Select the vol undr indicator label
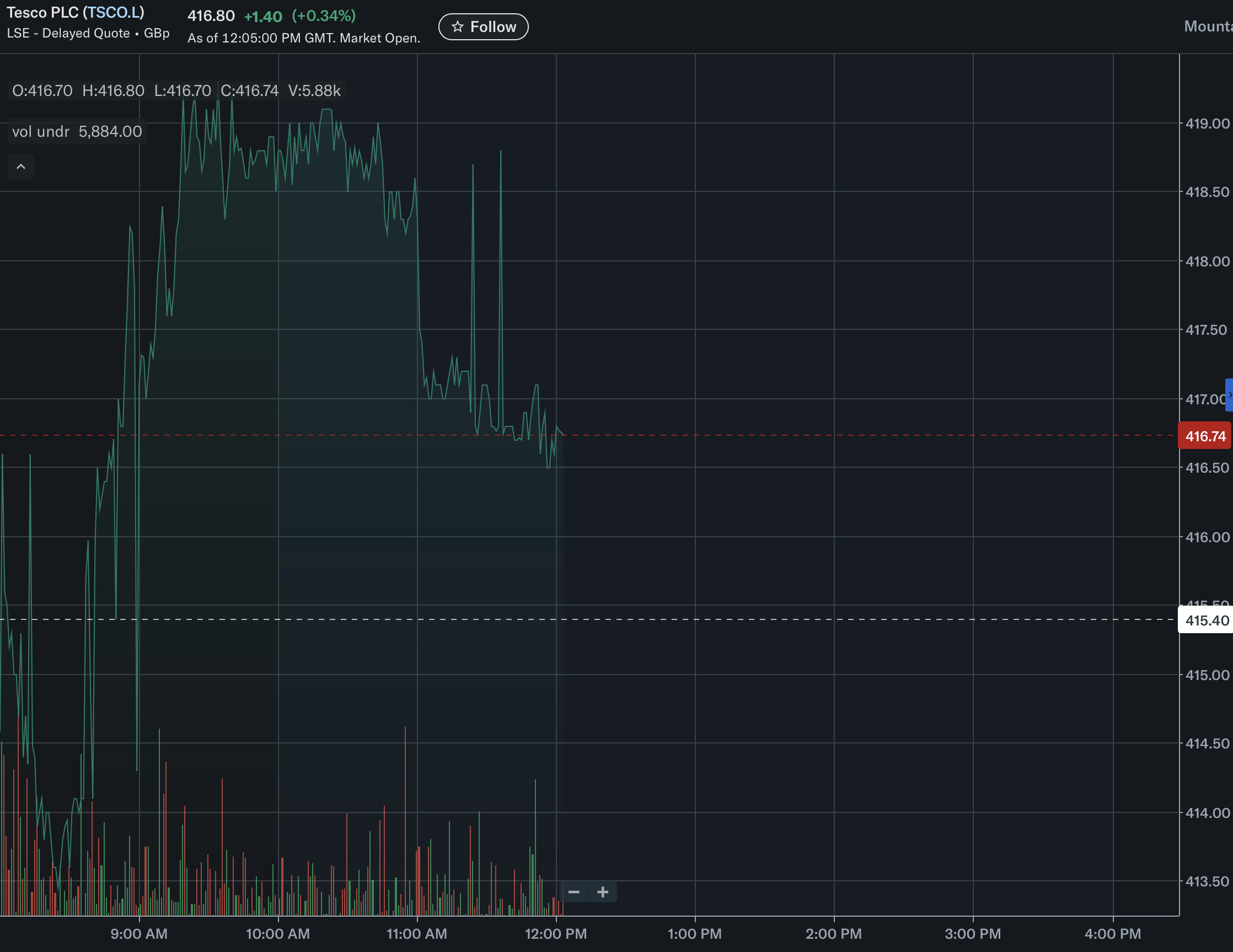Image resolution: width=1233 pixels, height=952 pixels. coord(41,132)
